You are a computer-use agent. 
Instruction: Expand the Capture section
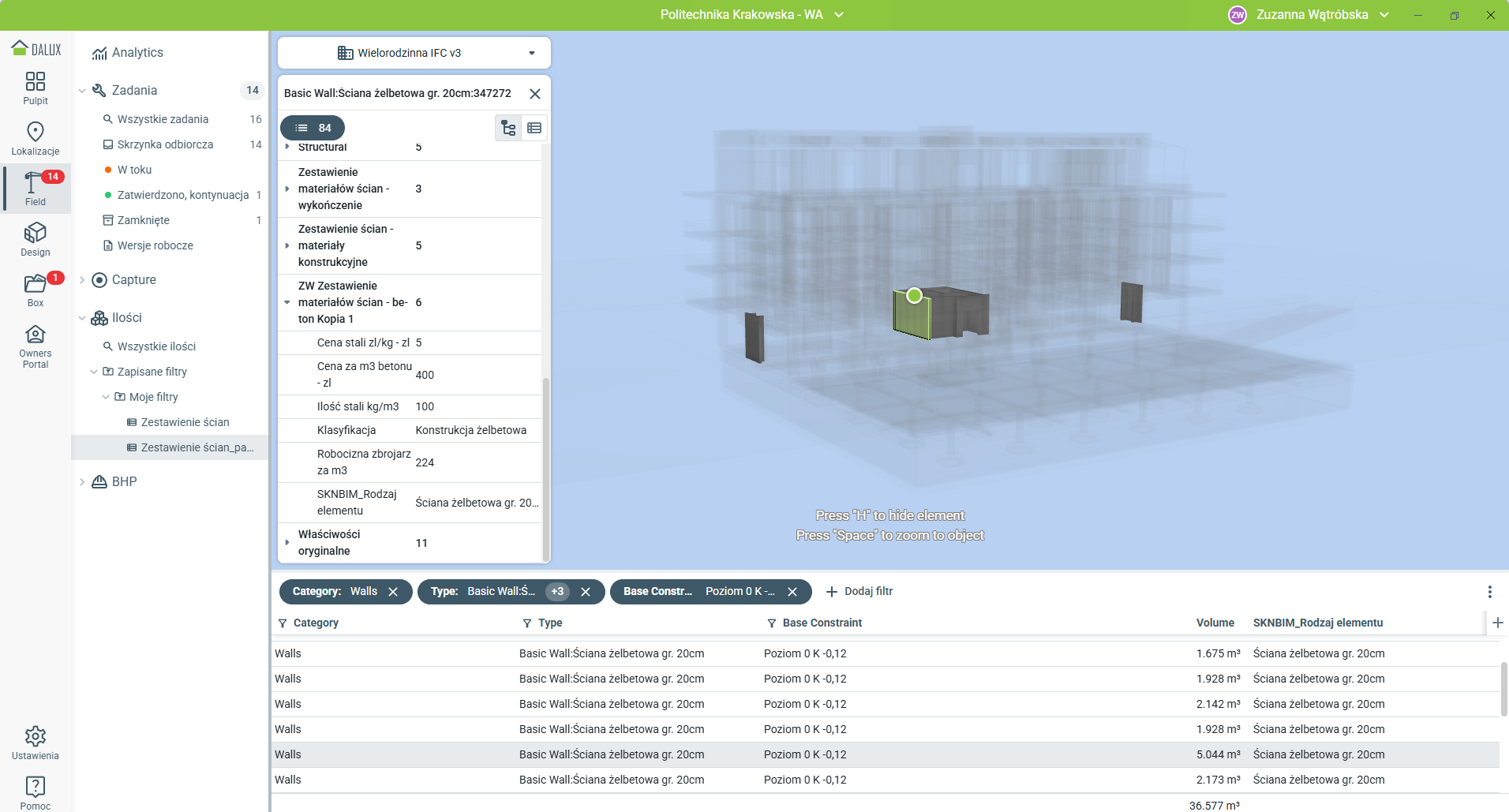[x=82, y=280]
